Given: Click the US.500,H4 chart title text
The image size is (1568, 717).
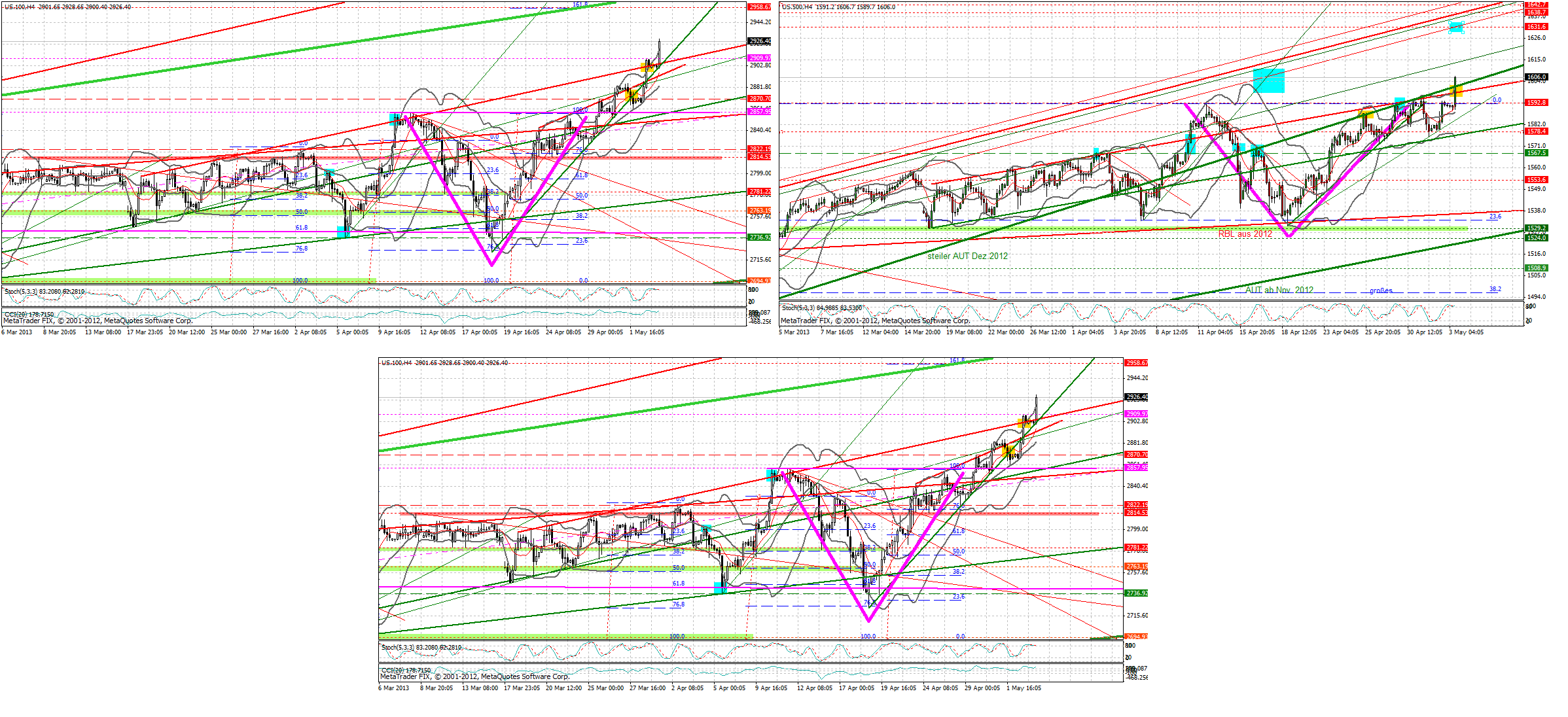Looking at the screenshot, I should click(x=797, y=7).
